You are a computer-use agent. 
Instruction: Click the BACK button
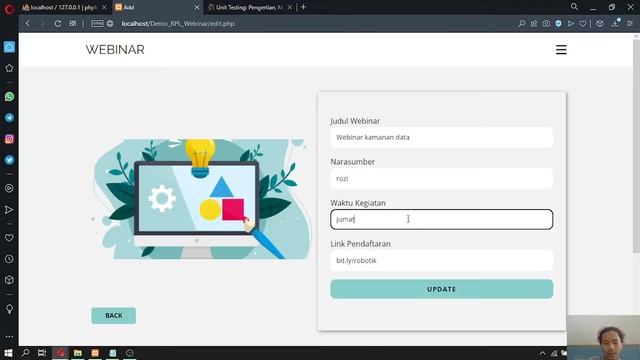[x=113, y=316]
